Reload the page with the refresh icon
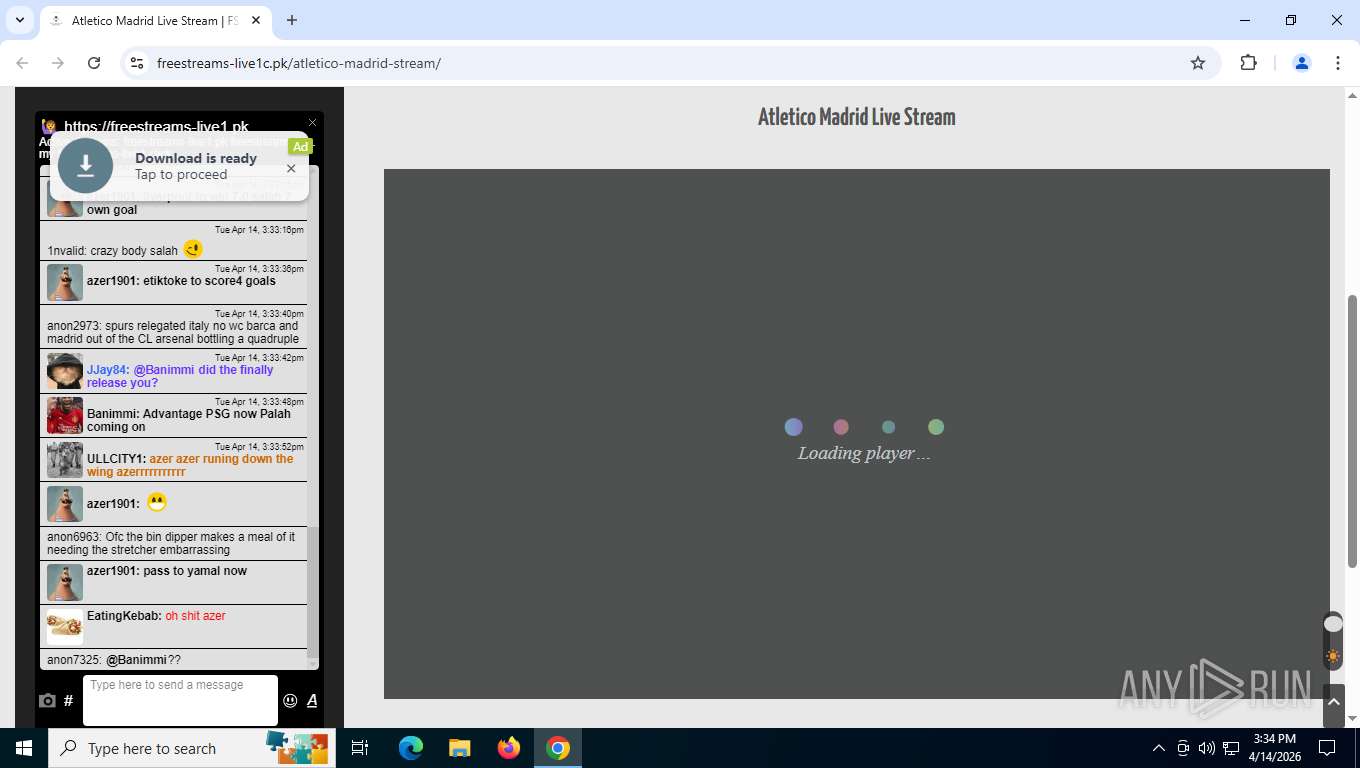The width and height of the screenshot is (1360, 768). pos(94,63)
